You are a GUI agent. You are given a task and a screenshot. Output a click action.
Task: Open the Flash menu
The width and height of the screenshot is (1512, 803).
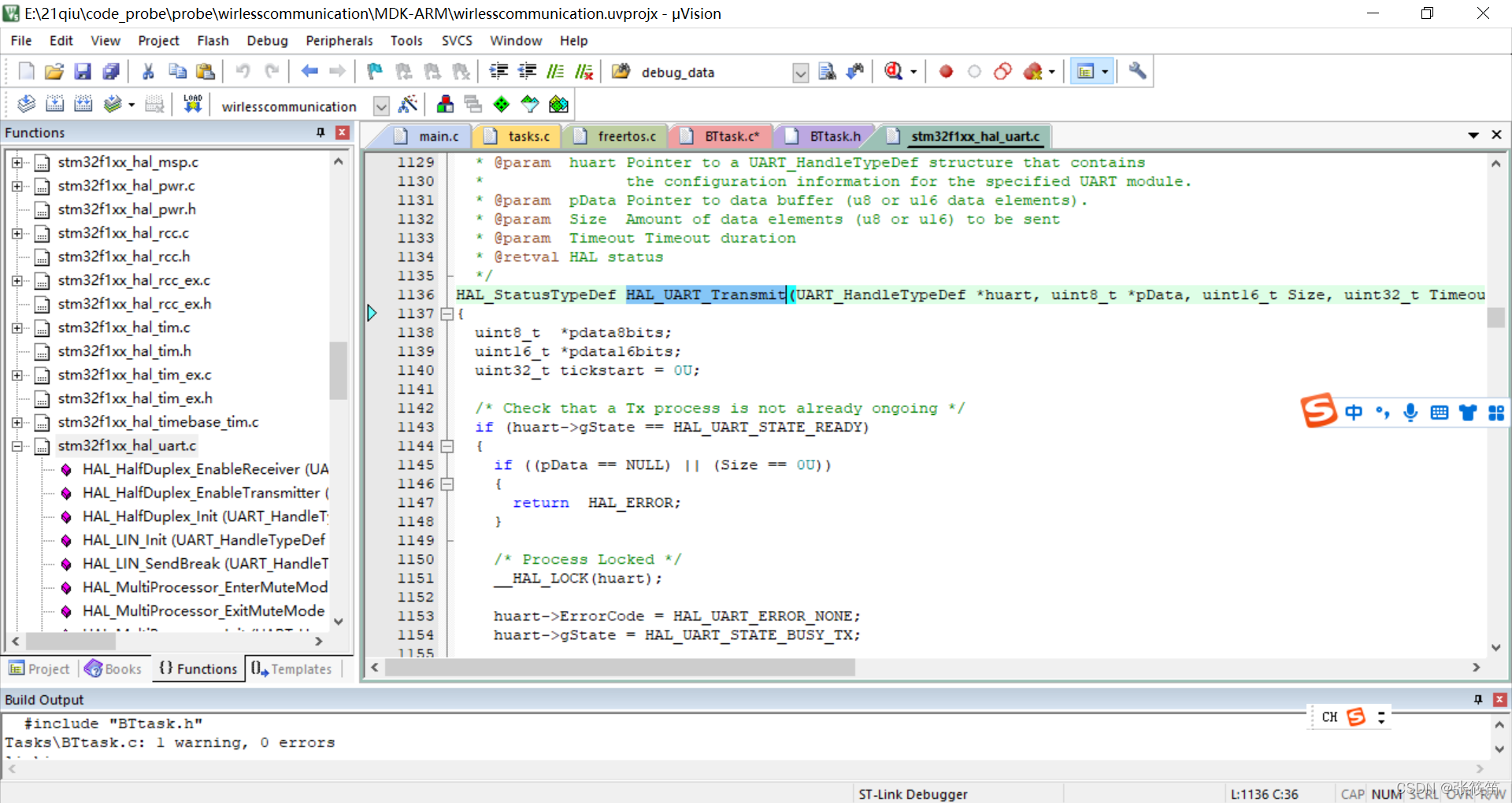coord(213,40)
